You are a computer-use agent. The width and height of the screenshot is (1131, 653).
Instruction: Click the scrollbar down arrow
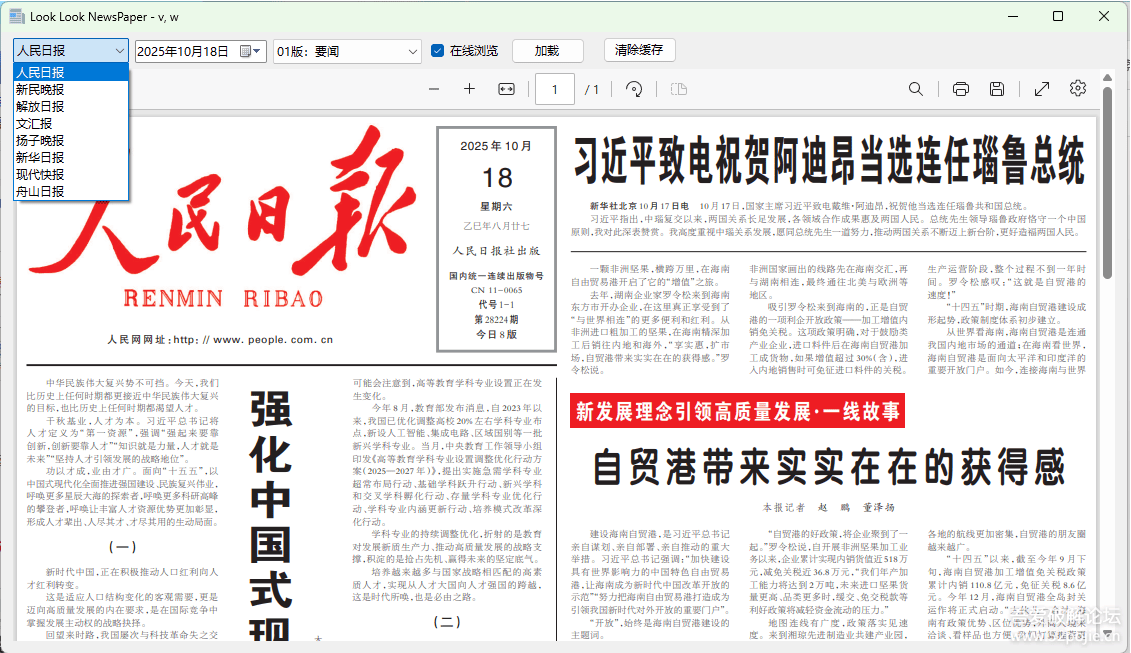coord(1107,634)
